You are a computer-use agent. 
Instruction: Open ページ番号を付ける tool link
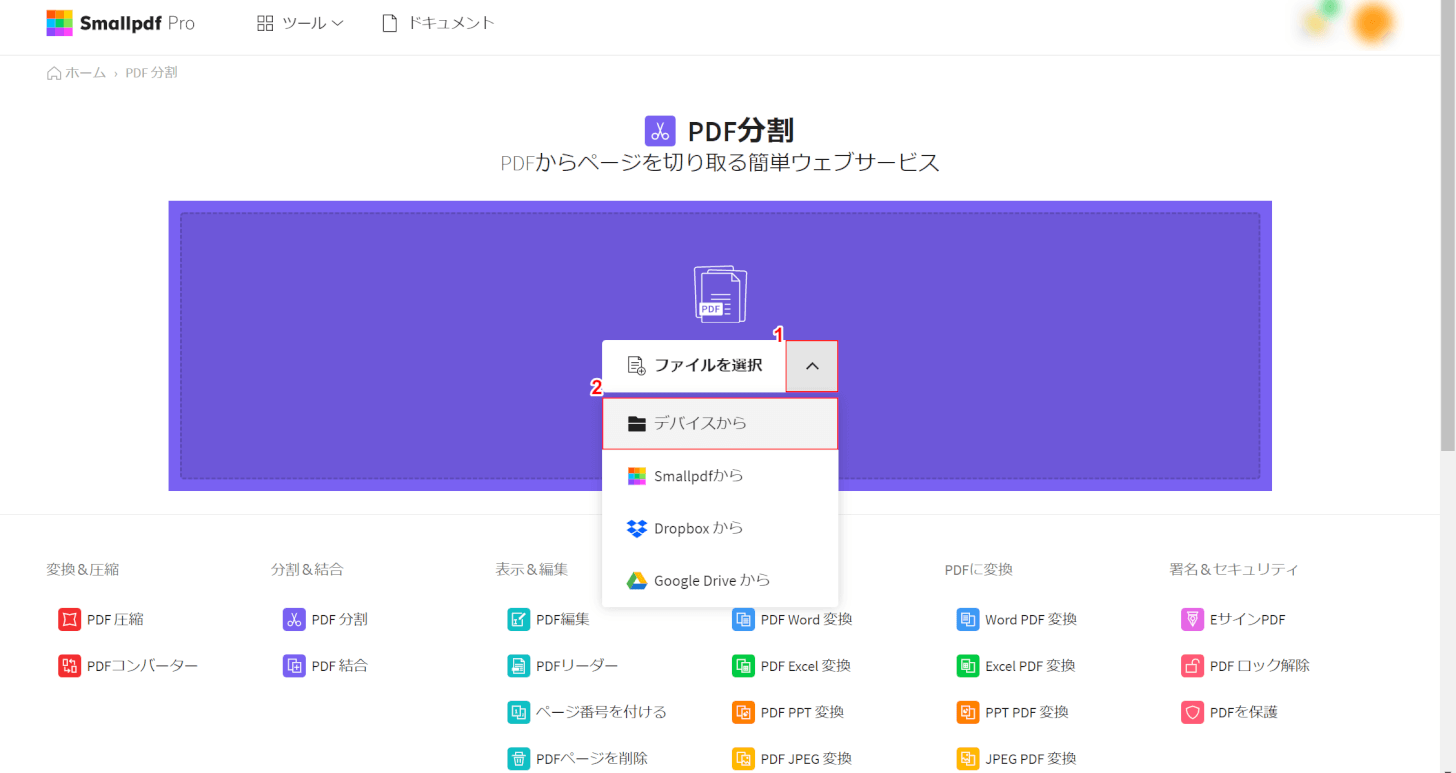pyautogui.click(x=601, y=712)
